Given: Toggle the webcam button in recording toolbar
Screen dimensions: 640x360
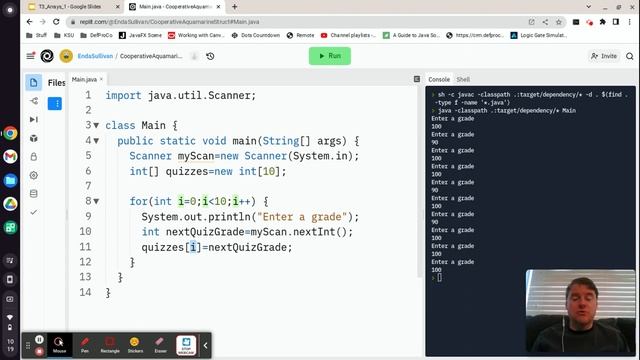Looking at the screenshot, I should click(186, 345).
